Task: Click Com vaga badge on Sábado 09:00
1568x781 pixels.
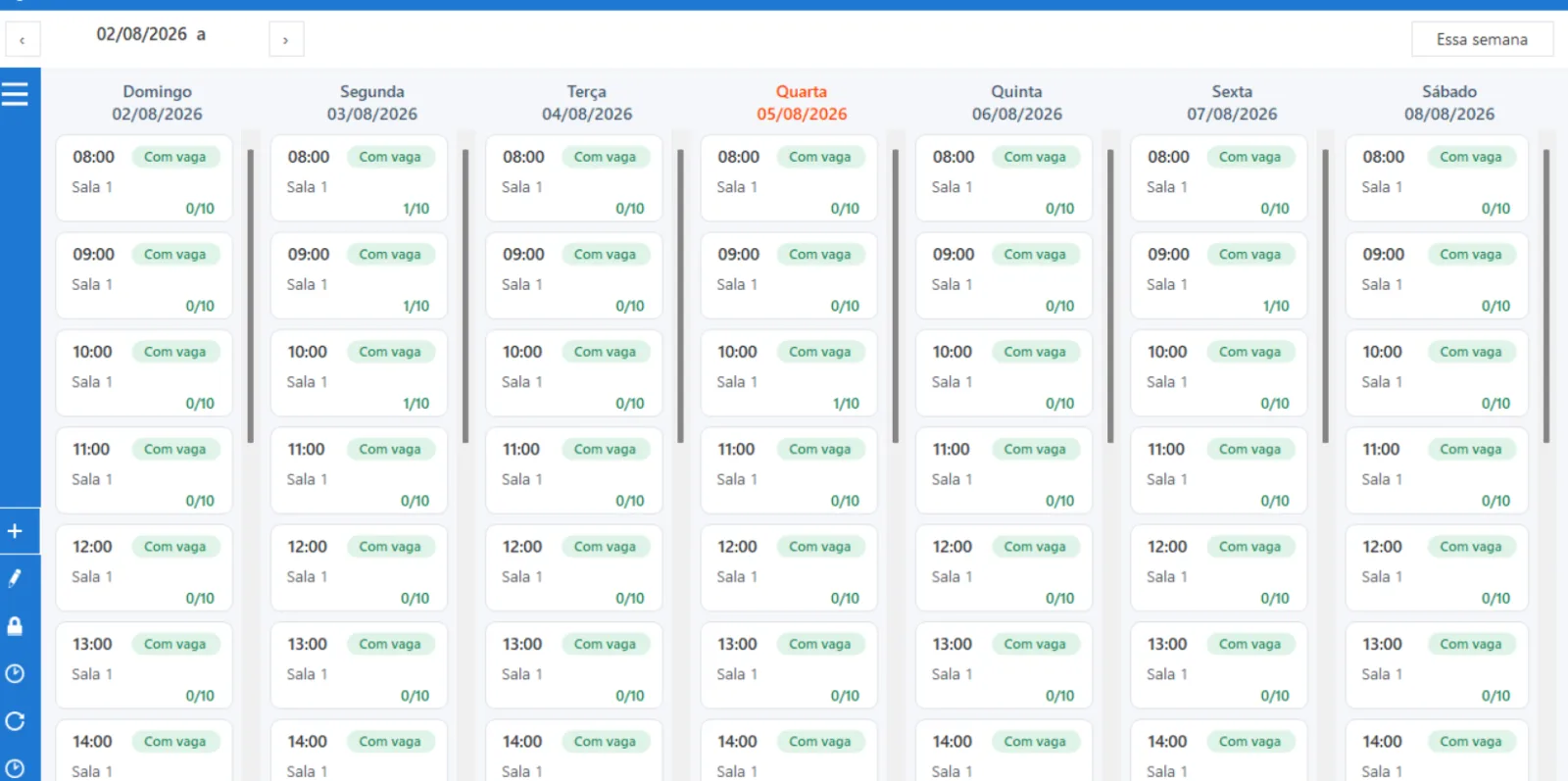Action: pos(1471,254)
